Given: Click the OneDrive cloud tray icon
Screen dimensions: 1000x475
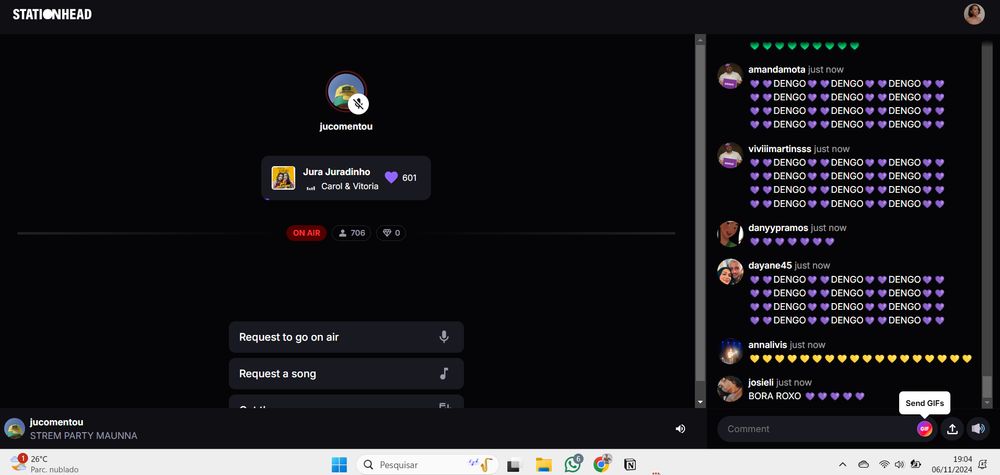Looking at the screenshot, I should pos(864,465).
